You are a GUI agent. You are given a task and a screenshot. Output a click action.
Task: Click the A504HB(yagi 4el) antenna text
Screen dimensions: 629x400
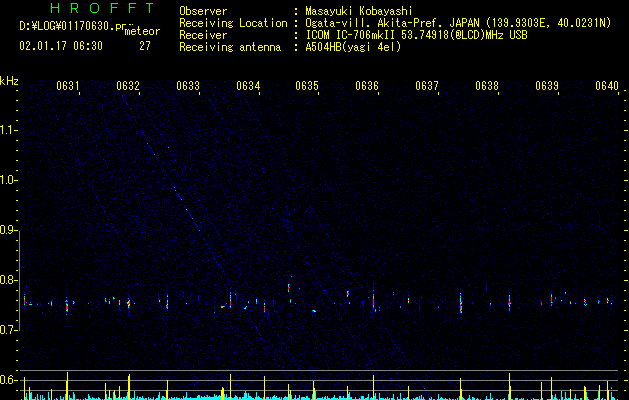pos(353,47)
